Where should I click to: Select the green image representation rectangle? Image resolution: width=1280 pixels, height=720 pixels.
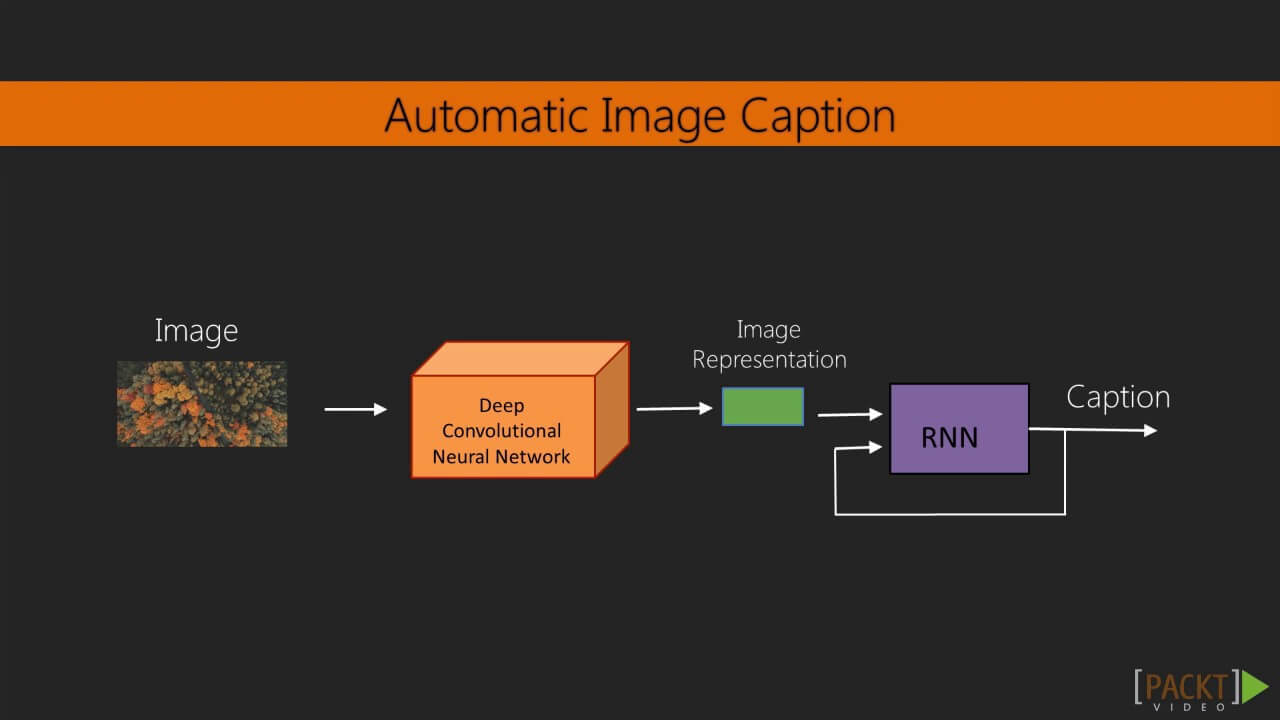(x=763, y=407)
